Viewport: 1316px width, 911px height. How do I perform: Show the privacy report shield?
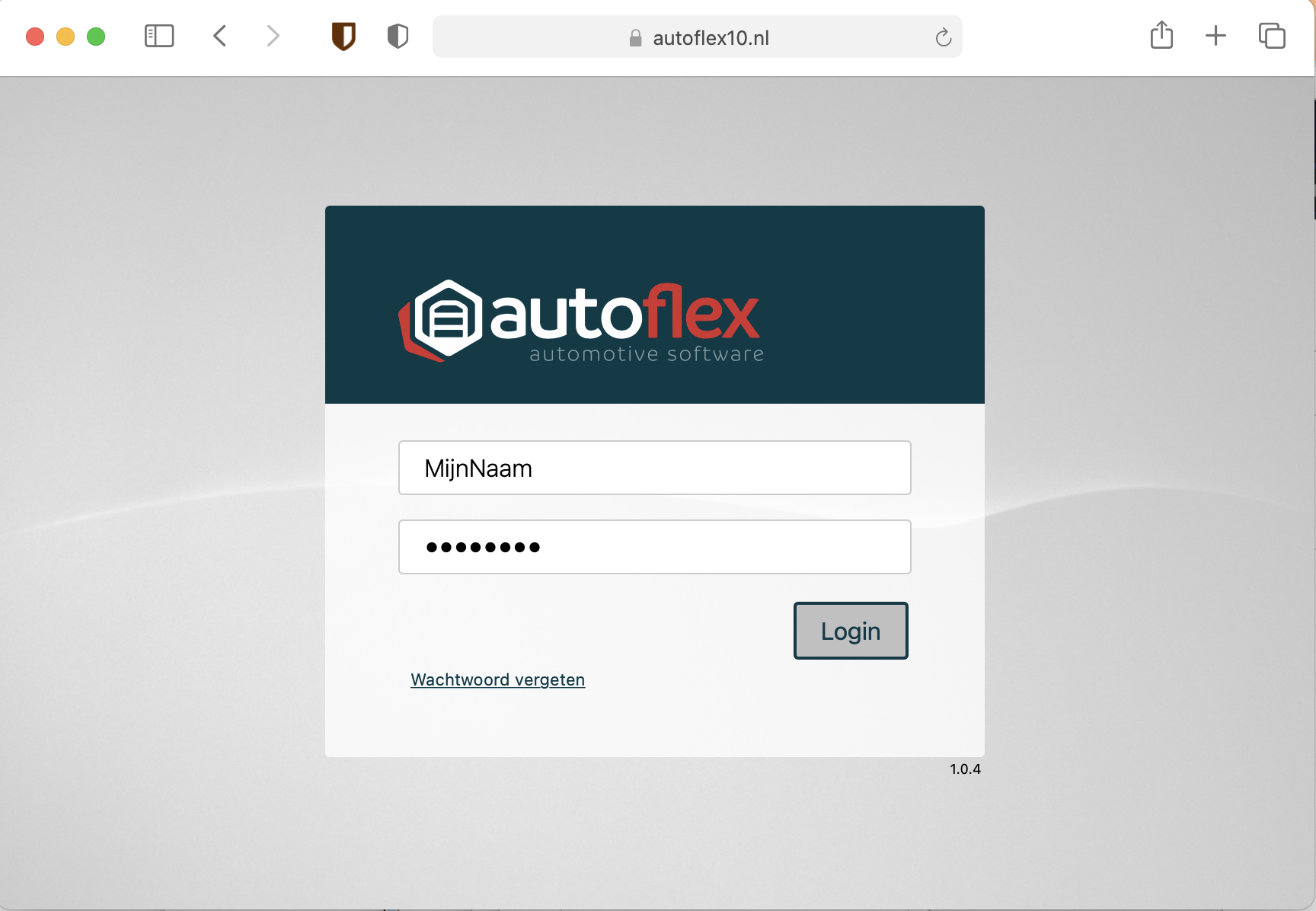[x=398, y=36]
